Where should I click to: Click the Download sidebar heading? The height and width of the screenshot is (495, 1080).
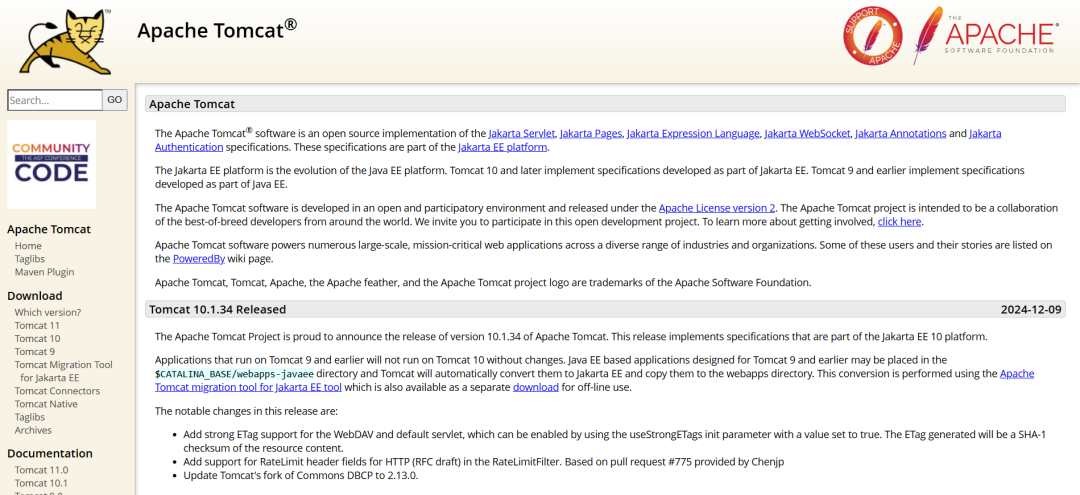[34, 296]
